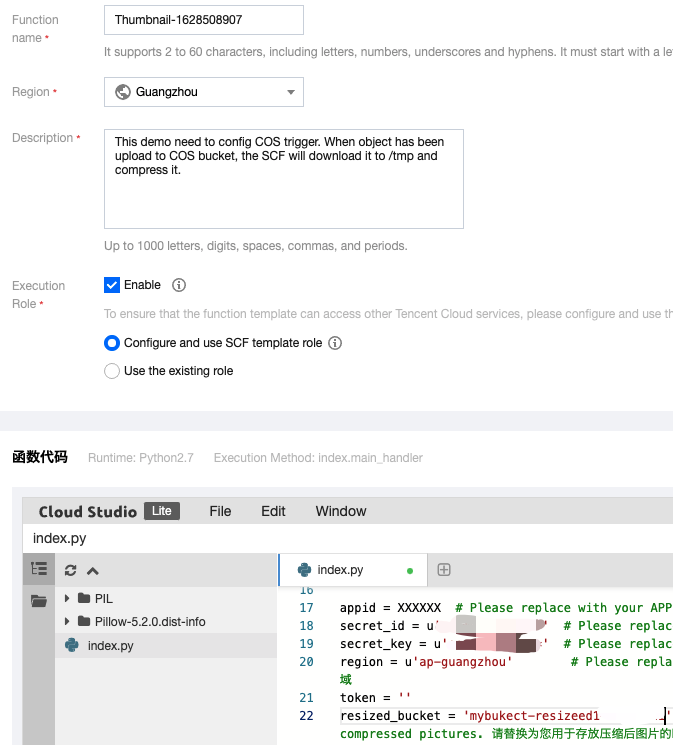Viewport: 673px width, 745px height.
Task: Open the File menu in Cloud Studio
Action: [220, 511]
